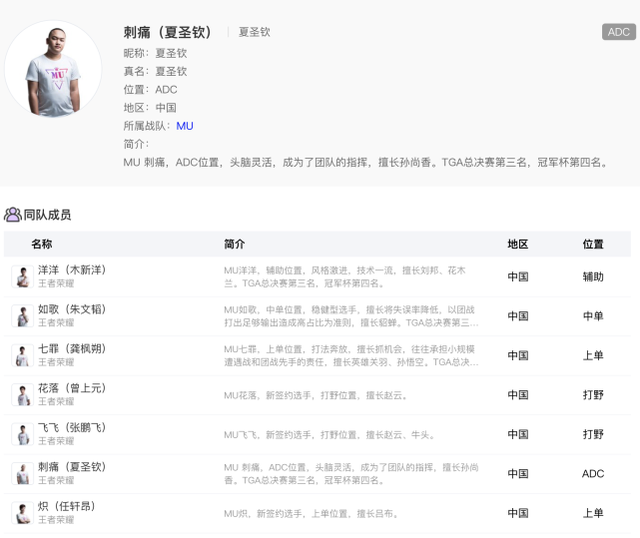Select the 如歌（朱文韬）name link
Image resolution: width=640 pixels, height=538 pixels.
pos(72,309)
